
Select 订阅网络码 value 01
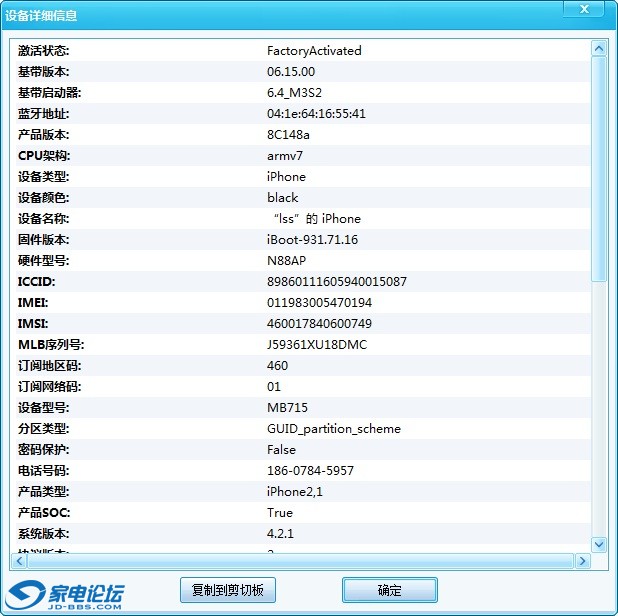click(274, 387)
